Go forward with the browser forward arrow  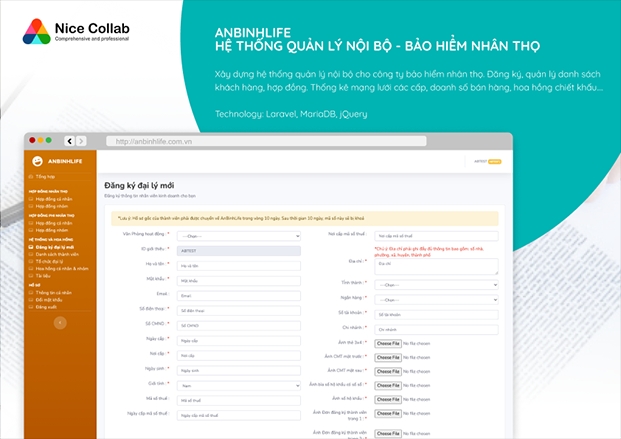pos(81,141)
